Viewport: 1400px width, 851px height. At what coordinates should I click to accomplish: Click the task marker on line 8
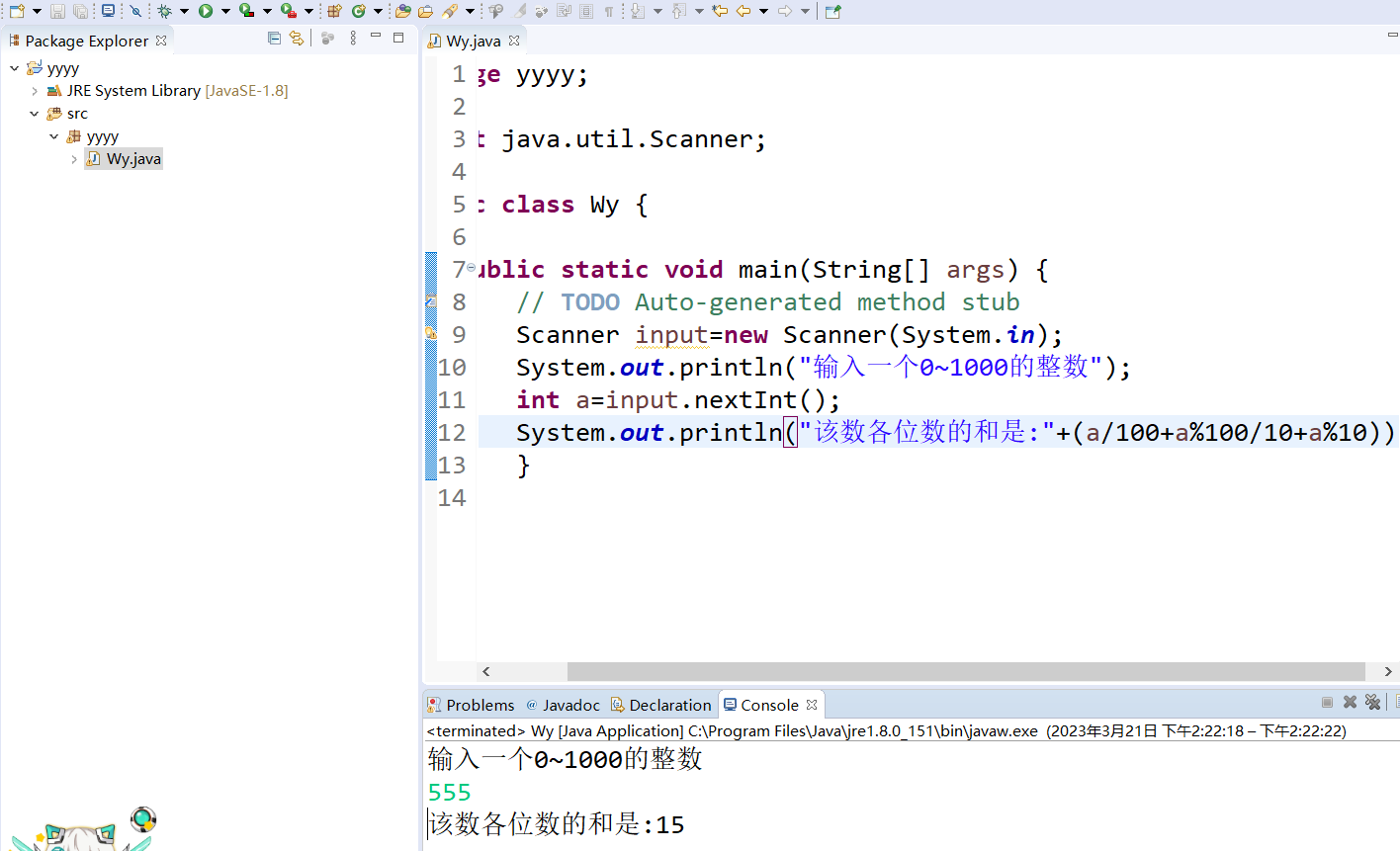point(431,302)
